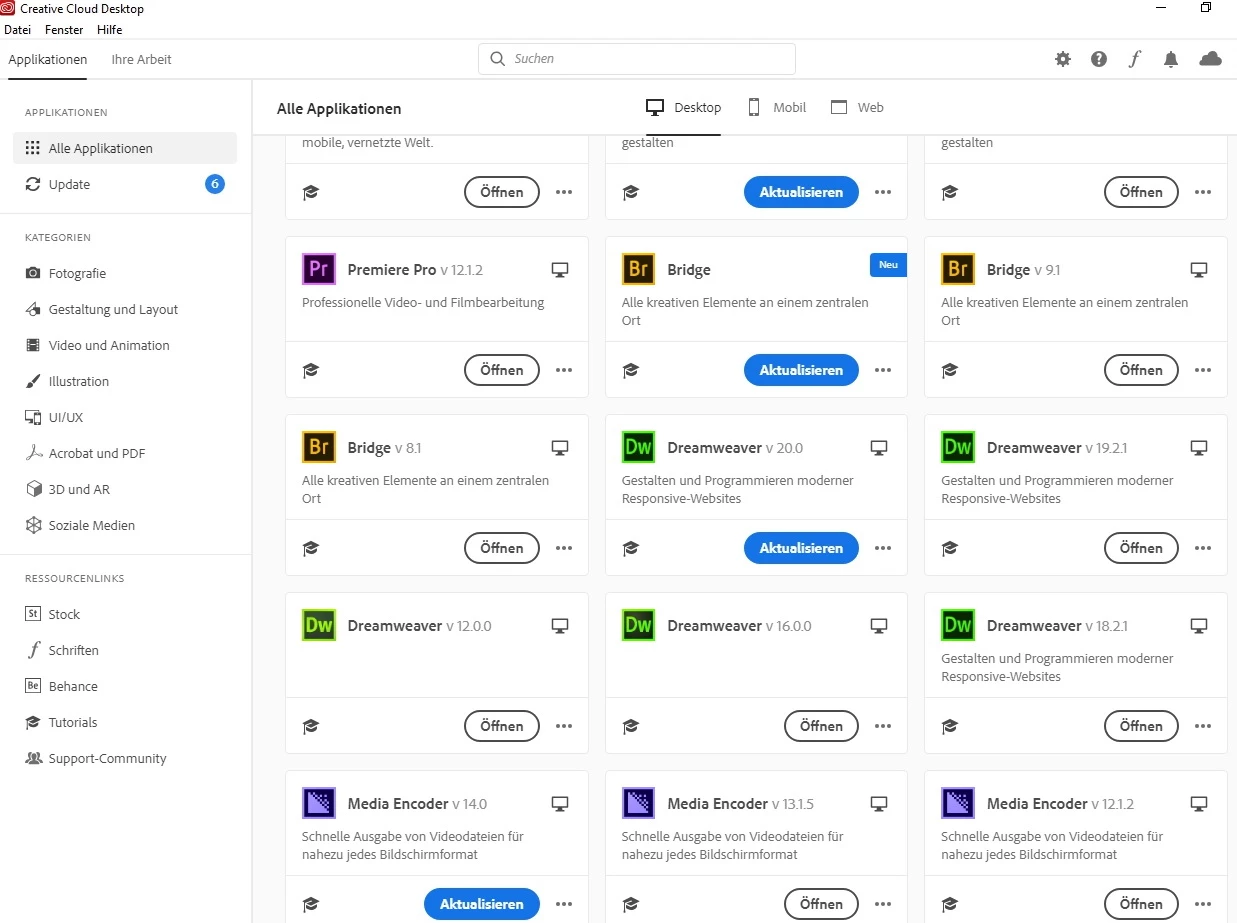Viewport: 1237px width, 923px height.
Task: Open the Fenster menu
Action: 64,30
